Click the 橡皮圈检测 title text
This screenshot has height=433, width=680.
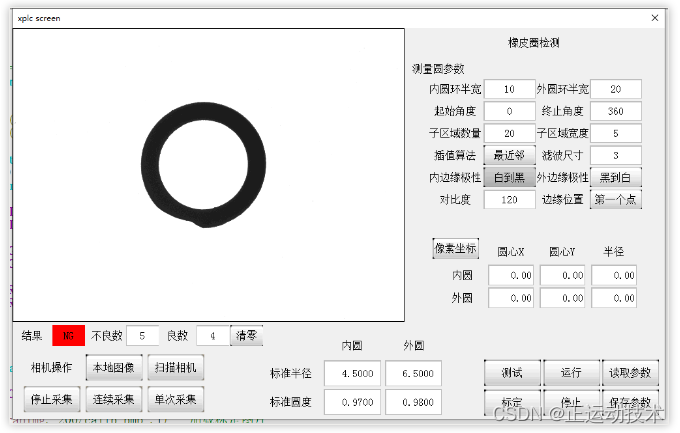[x=534, y=43]
